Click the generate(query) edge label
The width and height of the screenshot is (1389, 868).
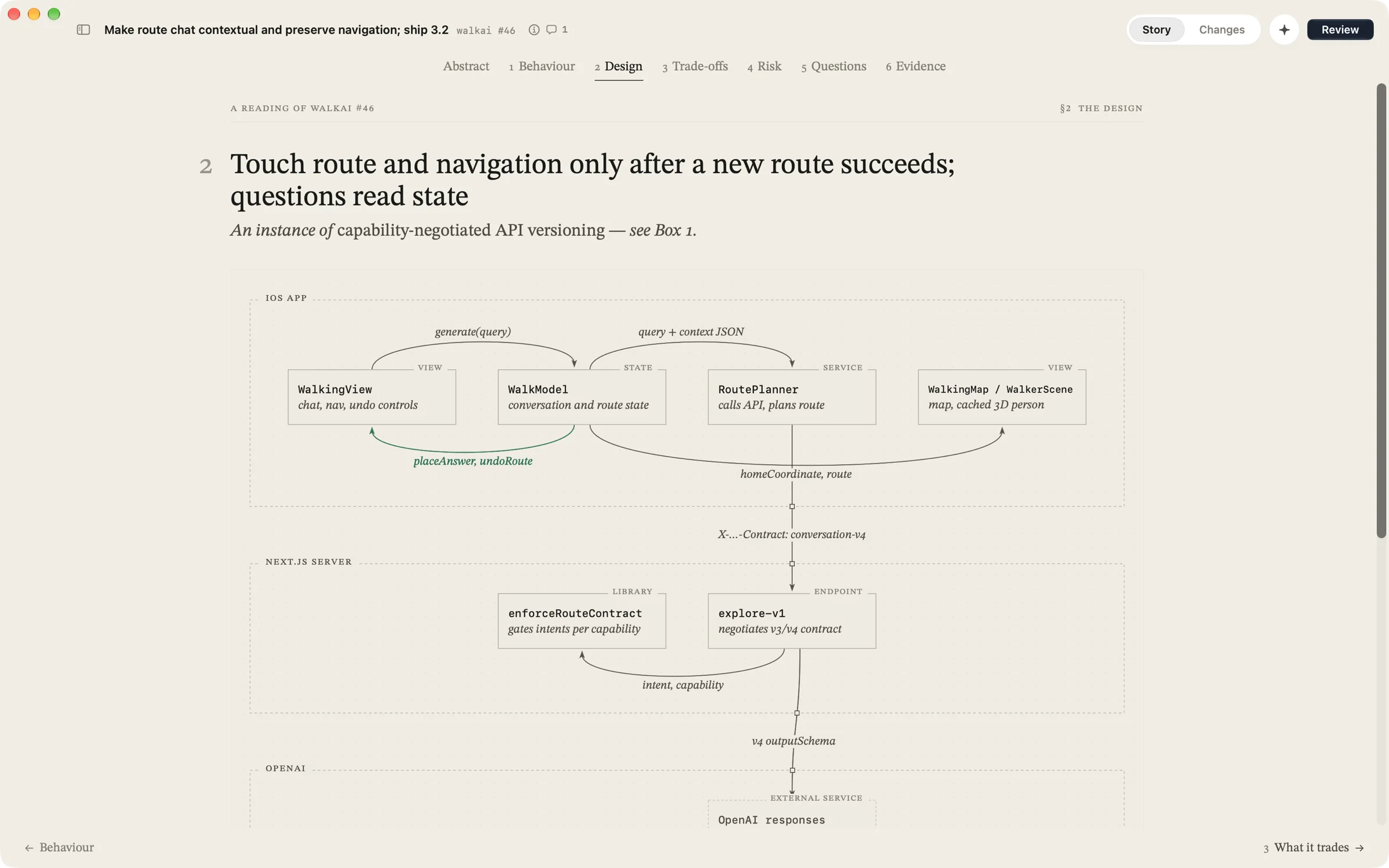click(x=473, y=332)
